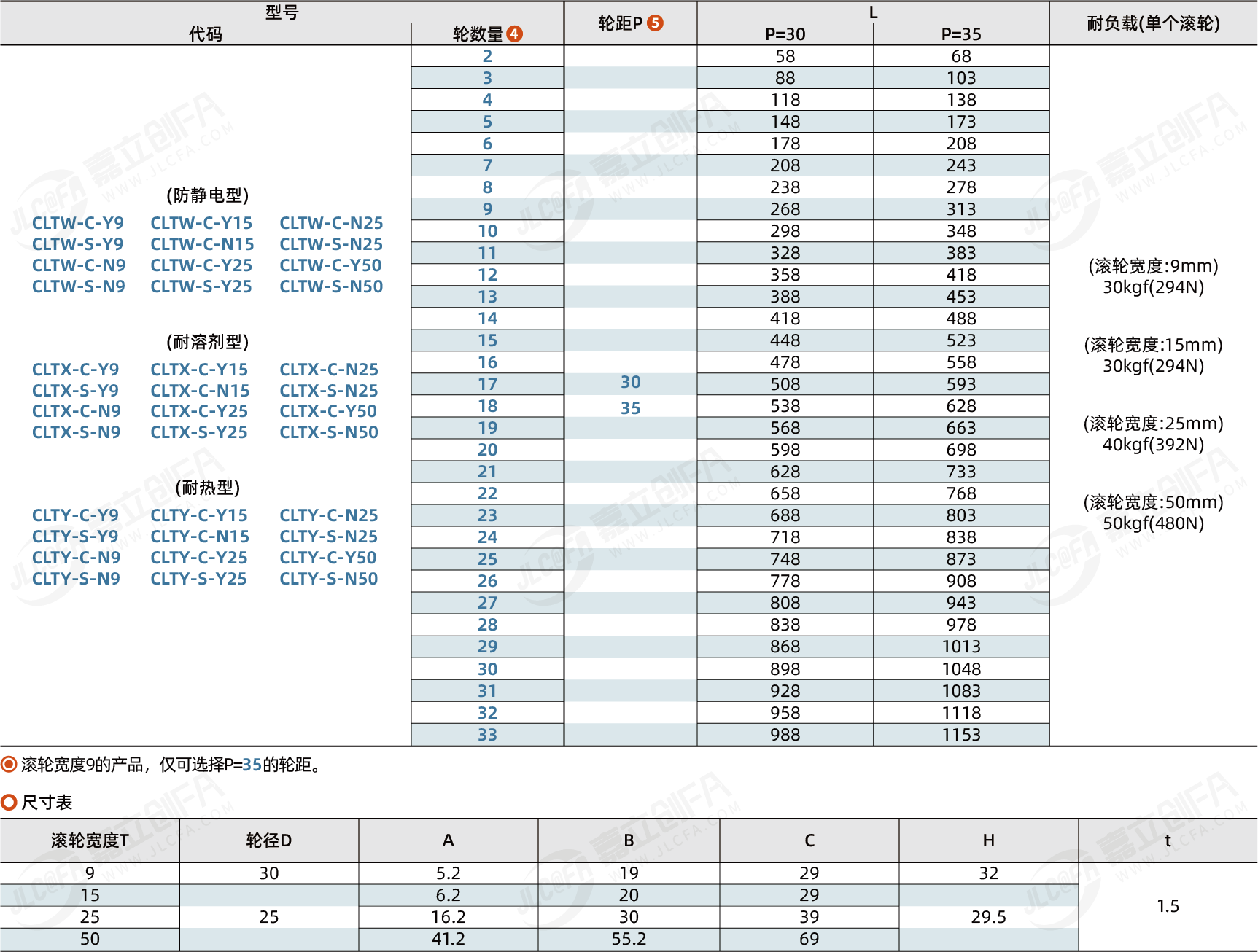1258x952 pixels.
Task: Select model code CLTX-S-Y25
Action: coord(199,432)
